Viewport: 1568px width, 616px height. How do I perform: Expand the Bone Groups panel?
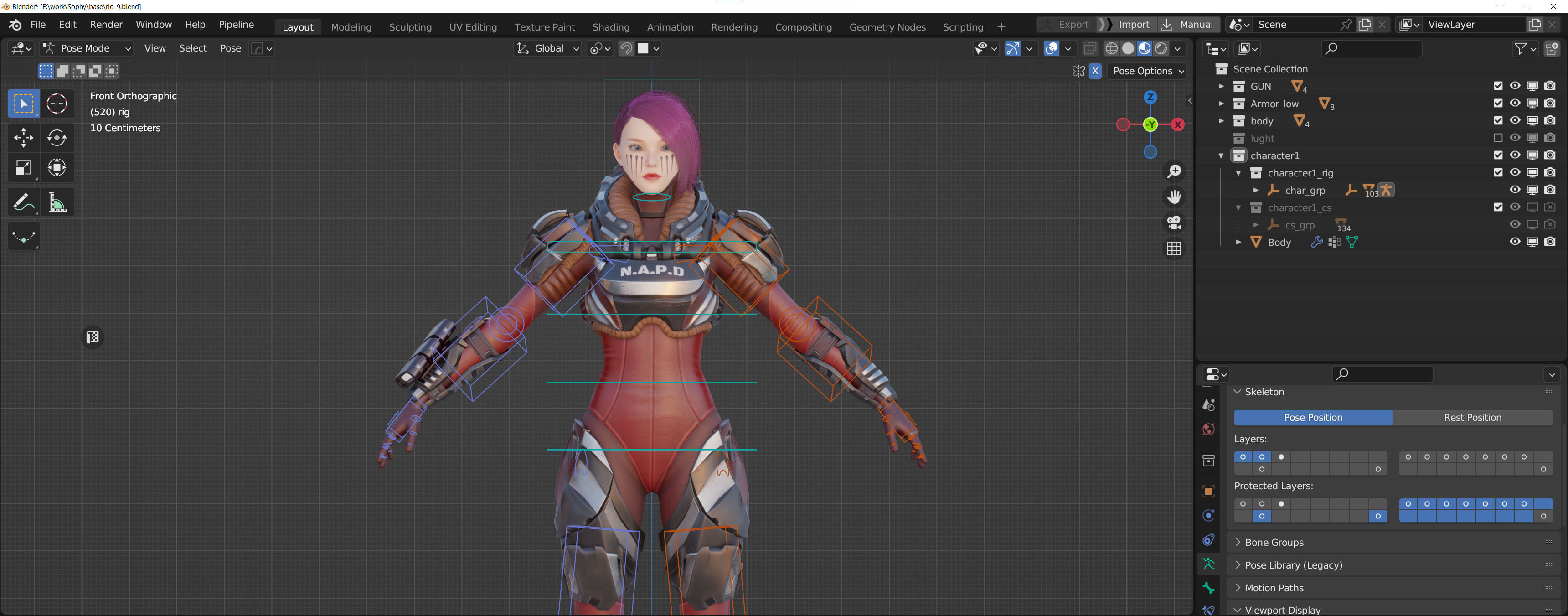pos(1274,542)
